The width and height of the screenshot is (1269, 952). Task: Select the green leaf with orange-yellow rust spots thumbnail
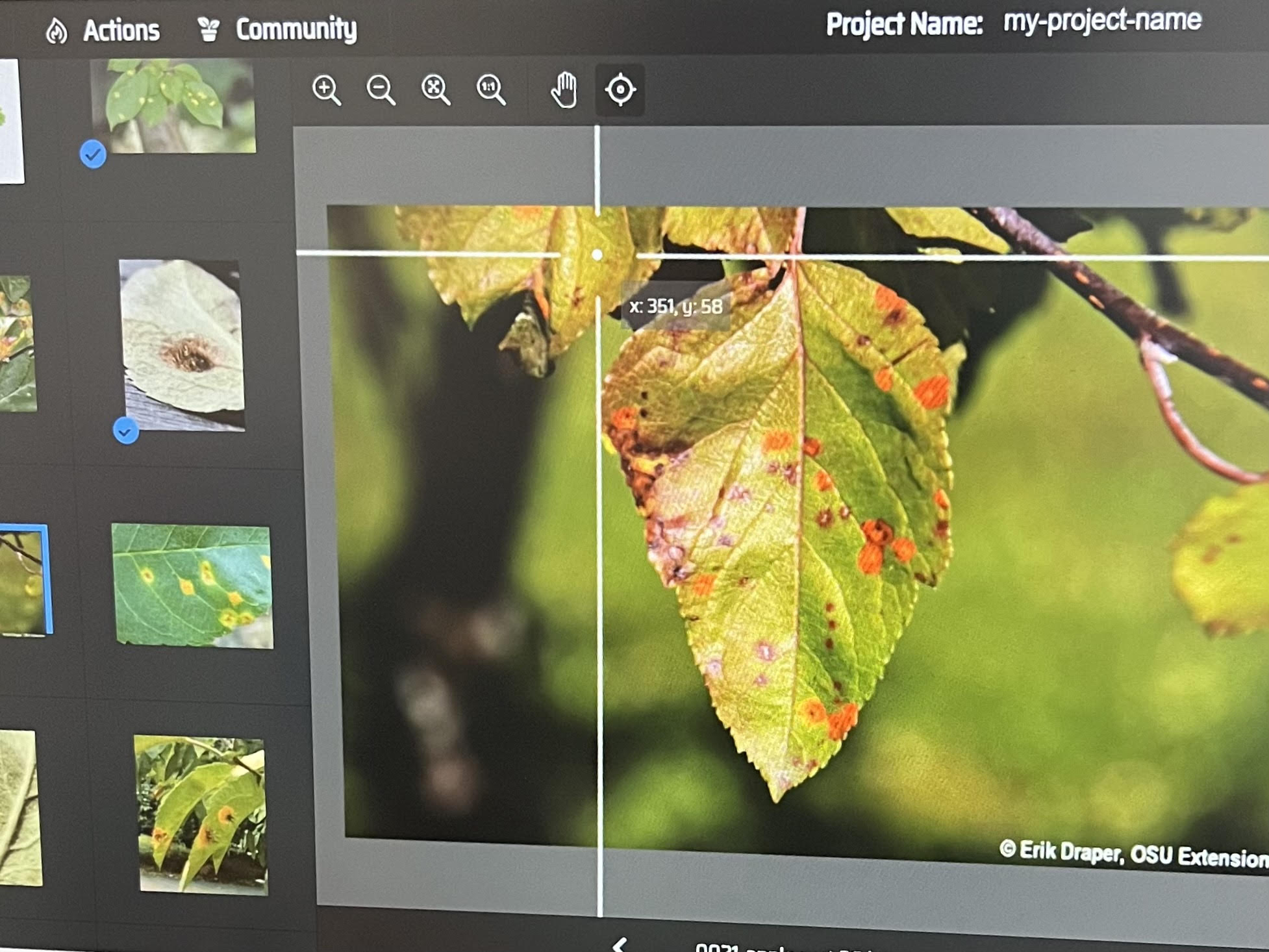click(192, 586)
